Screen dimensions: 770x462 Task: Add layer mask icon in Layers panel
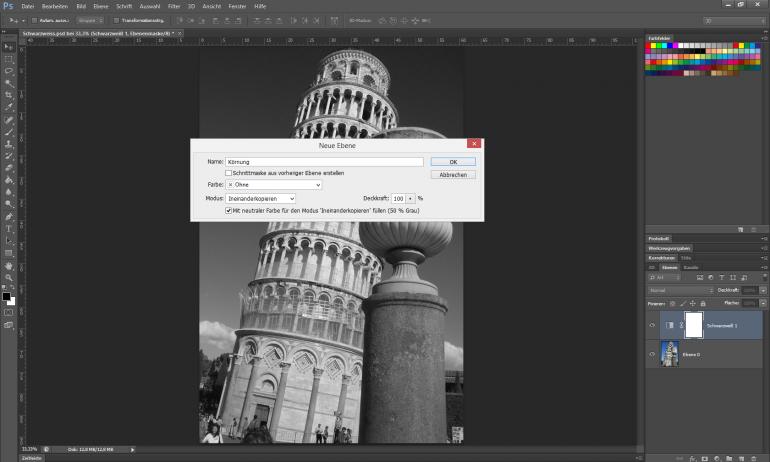(x=705, y=459)
